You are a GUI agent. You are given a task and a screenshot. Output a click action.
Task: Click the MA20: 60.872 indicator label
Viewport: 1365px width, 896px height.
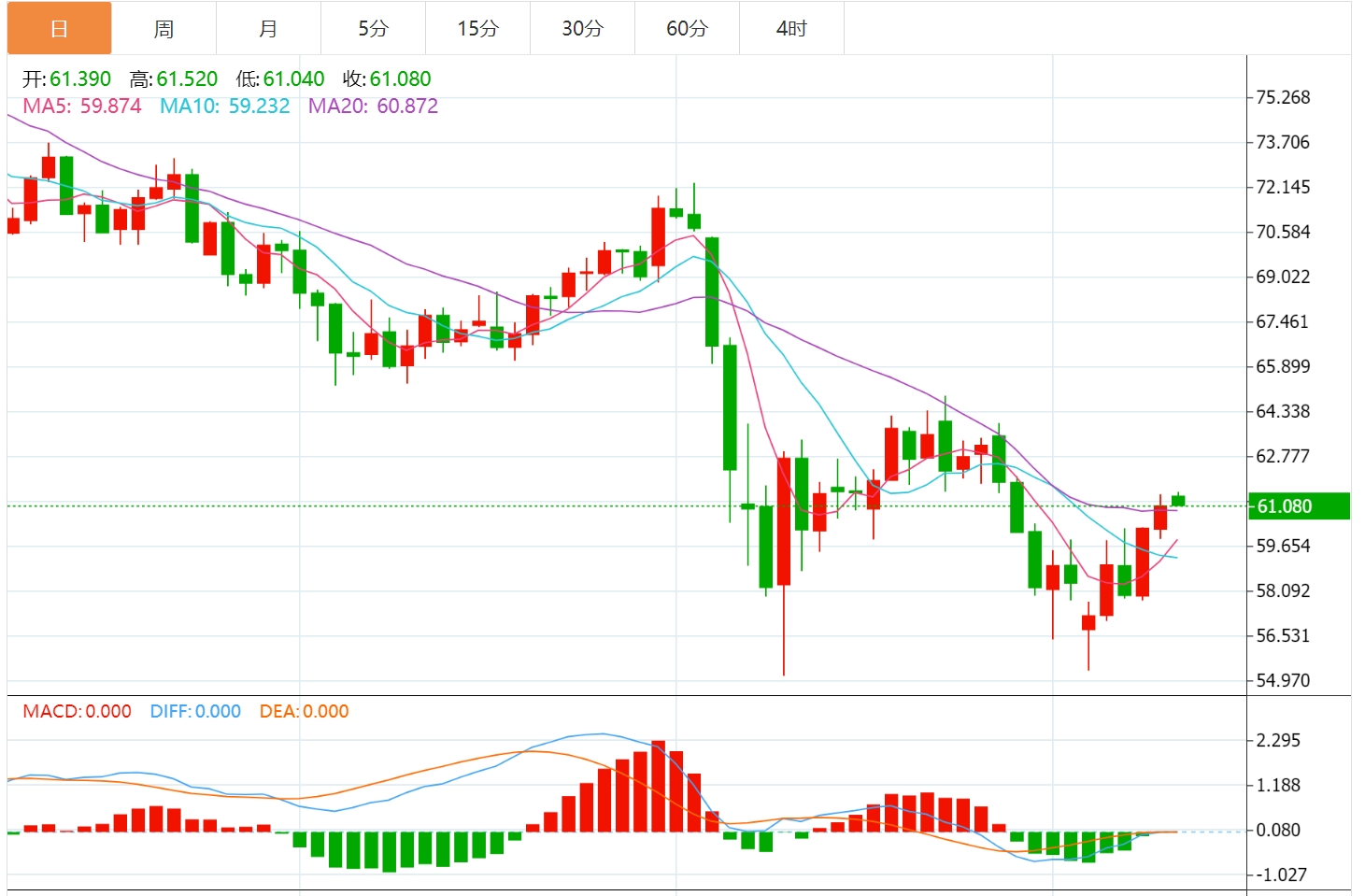click(x=373, y=107)
